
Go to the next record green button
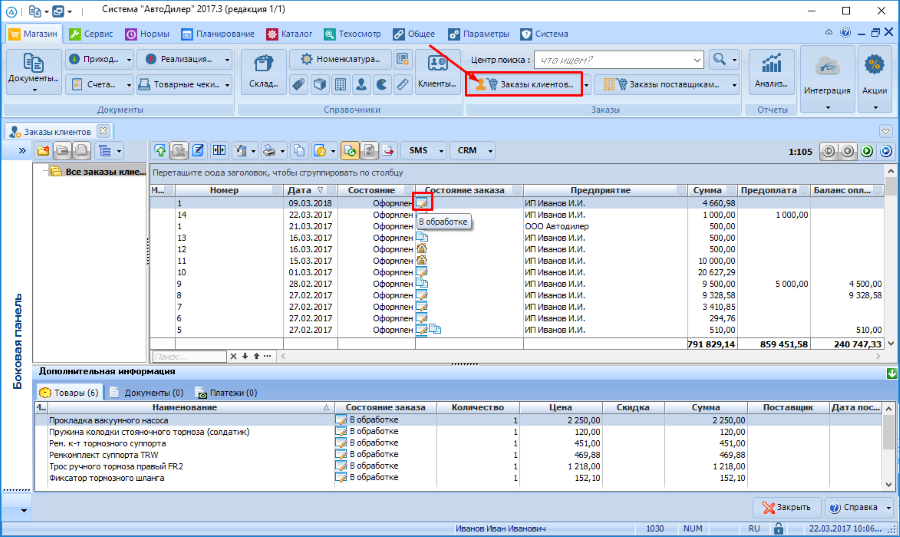tap(867, 151)
